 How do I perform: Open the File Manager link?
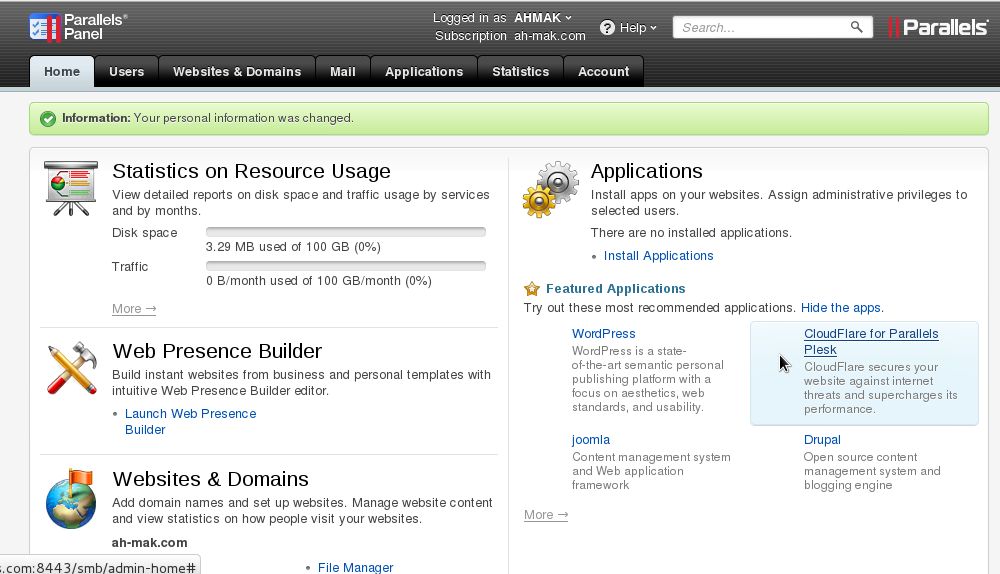pyautogui.click(x=355, y=567)
